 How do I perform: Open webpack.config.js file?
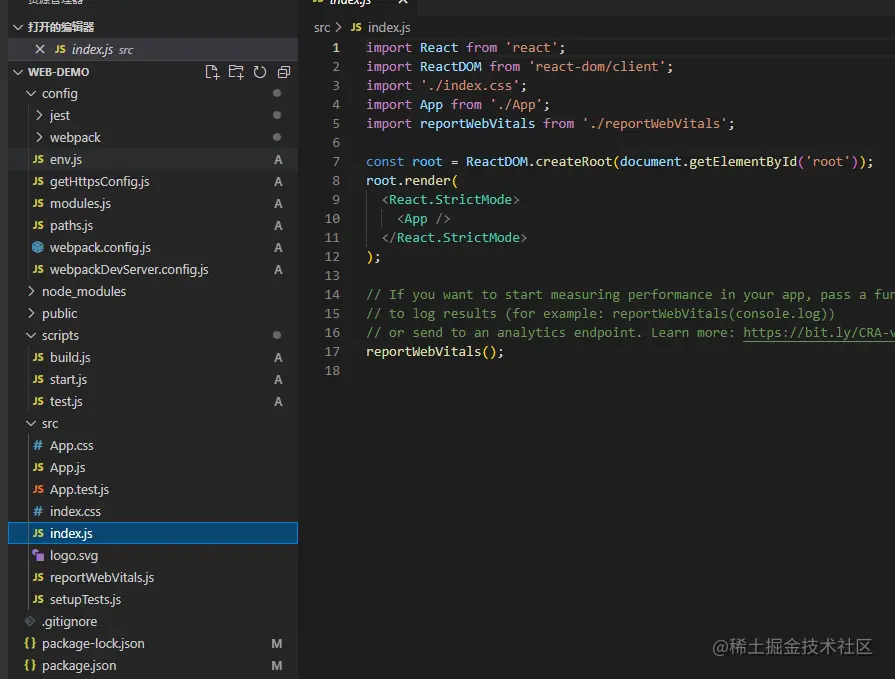click(153, 248)
